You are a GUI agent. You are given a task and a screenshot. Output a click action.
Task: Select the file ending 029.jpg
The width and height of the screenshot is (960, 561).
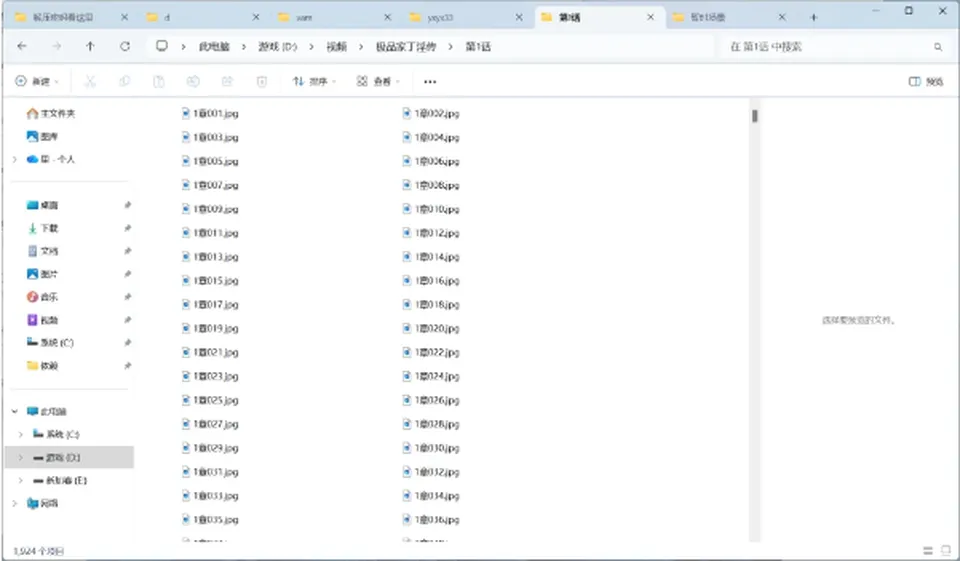[x=209, y=448]
